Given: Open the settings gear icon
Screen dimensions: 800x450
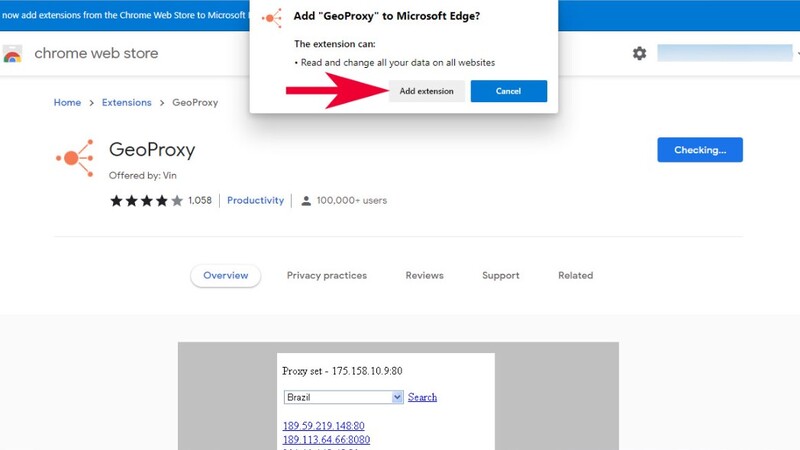Looking at the screenshot, I should click(x=639, y=53).
